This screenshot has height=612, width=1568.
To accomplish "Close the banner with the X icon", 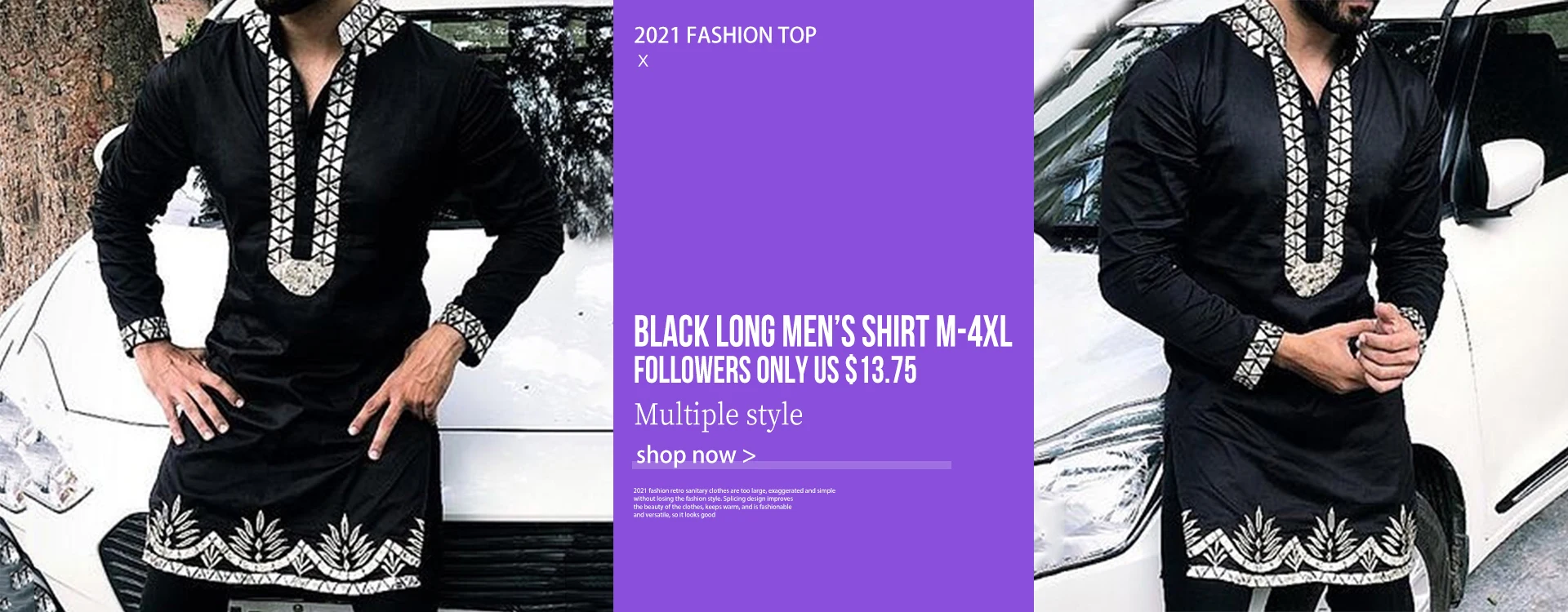I will pos(643,61).
